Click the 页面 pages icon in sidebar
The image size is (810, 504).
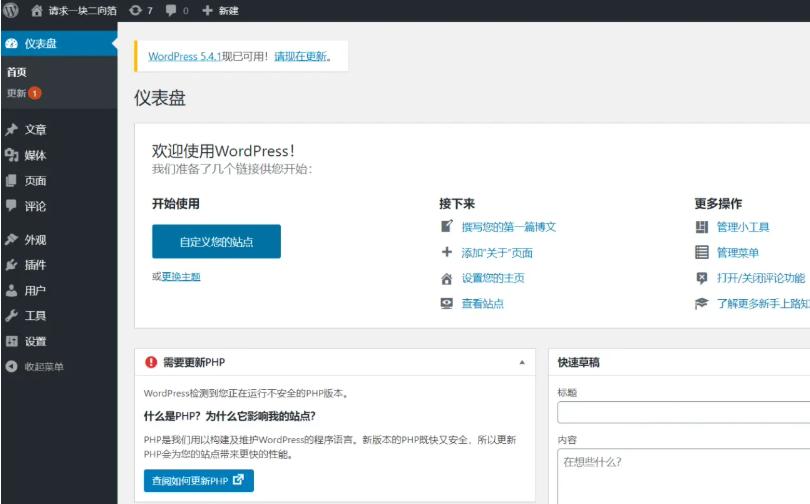coord(11,180)
